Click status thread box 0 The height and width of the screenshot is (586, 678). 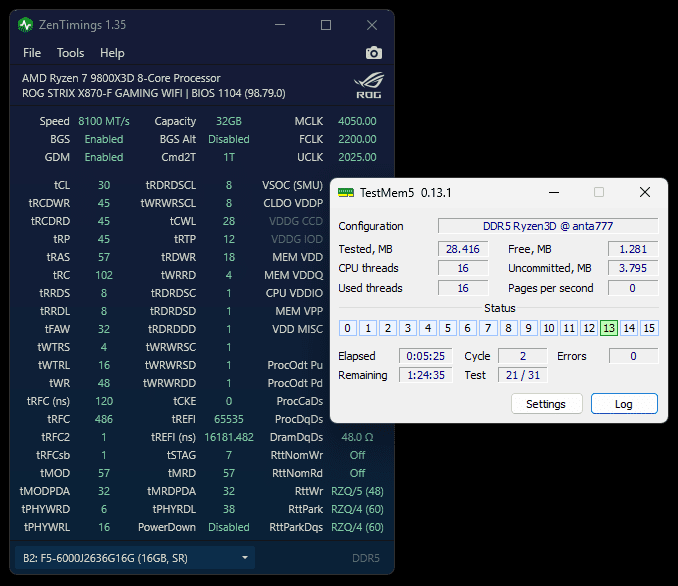(x=348, y=328)
